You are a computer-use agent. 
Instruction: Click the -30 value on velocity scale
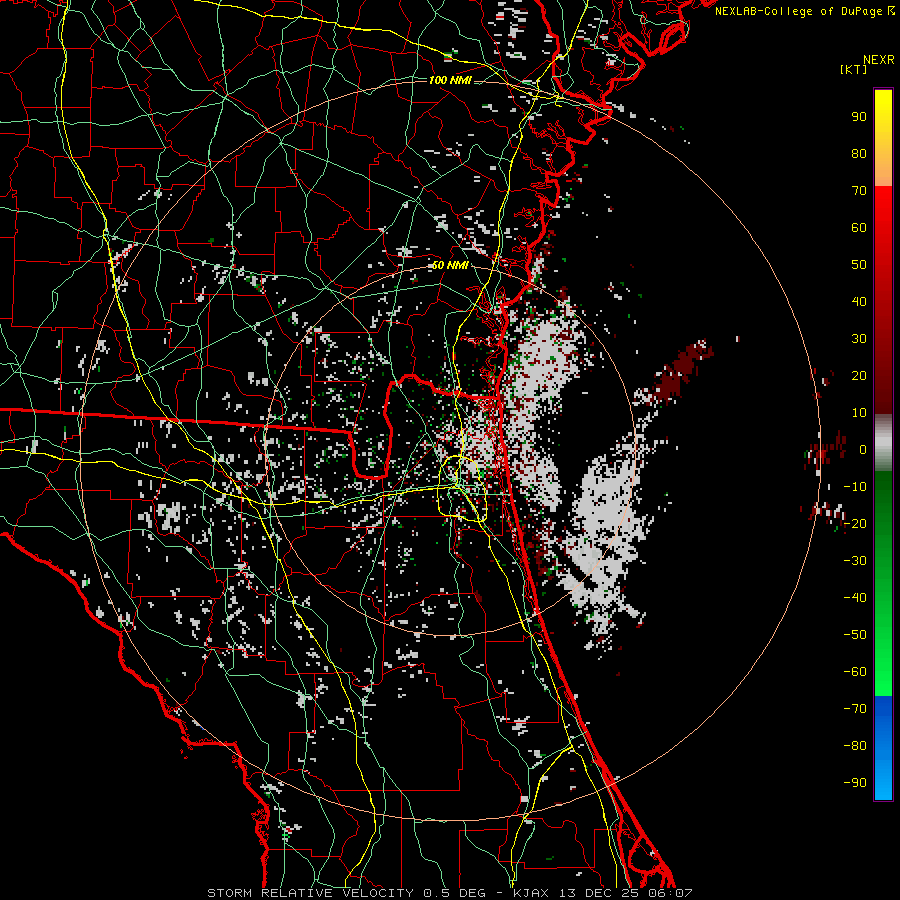(x=855, y=561)
